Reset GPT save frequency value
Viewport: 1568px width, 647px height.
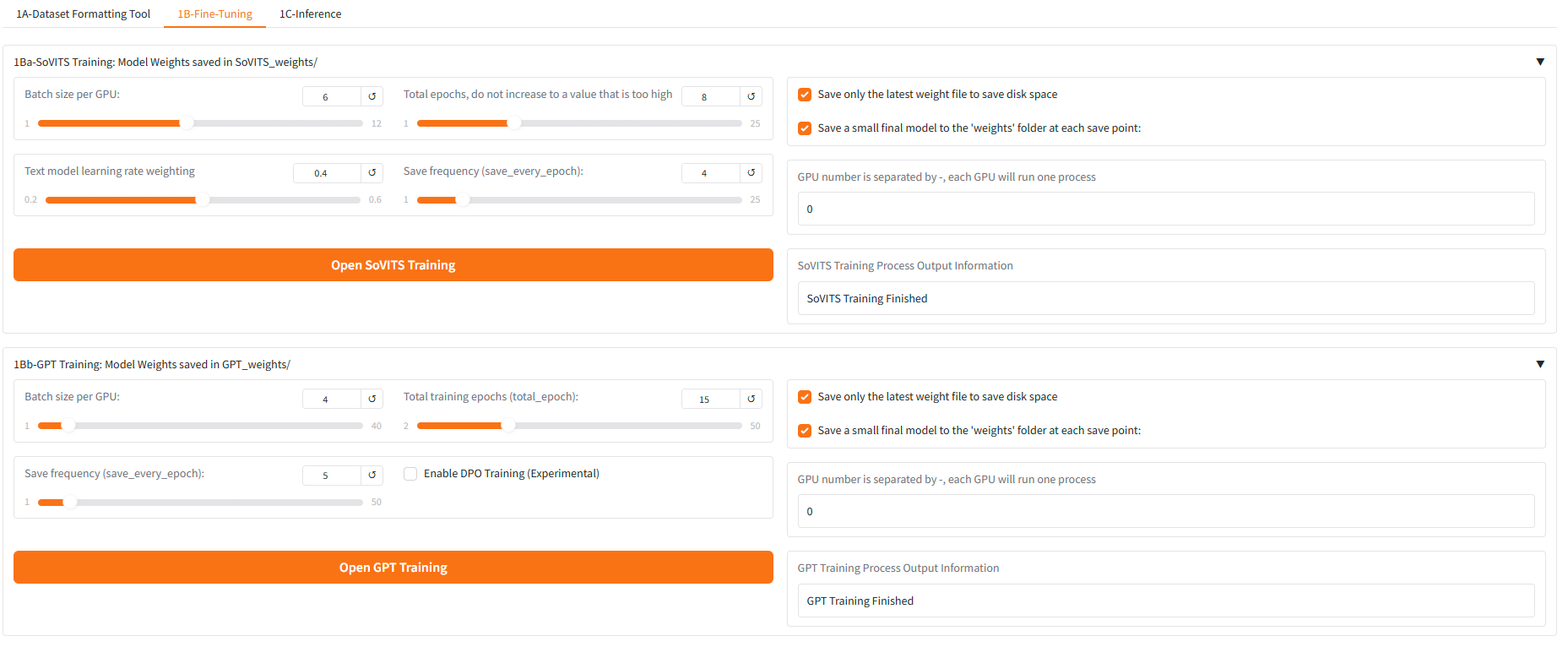click(372, 476)
